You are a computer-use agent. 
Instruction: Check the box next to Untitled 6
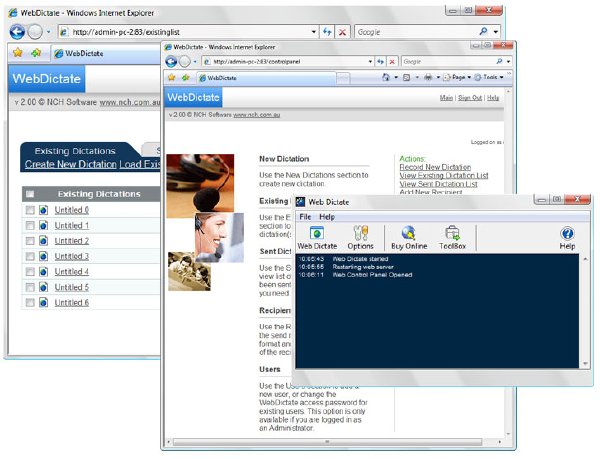(30, 303)
